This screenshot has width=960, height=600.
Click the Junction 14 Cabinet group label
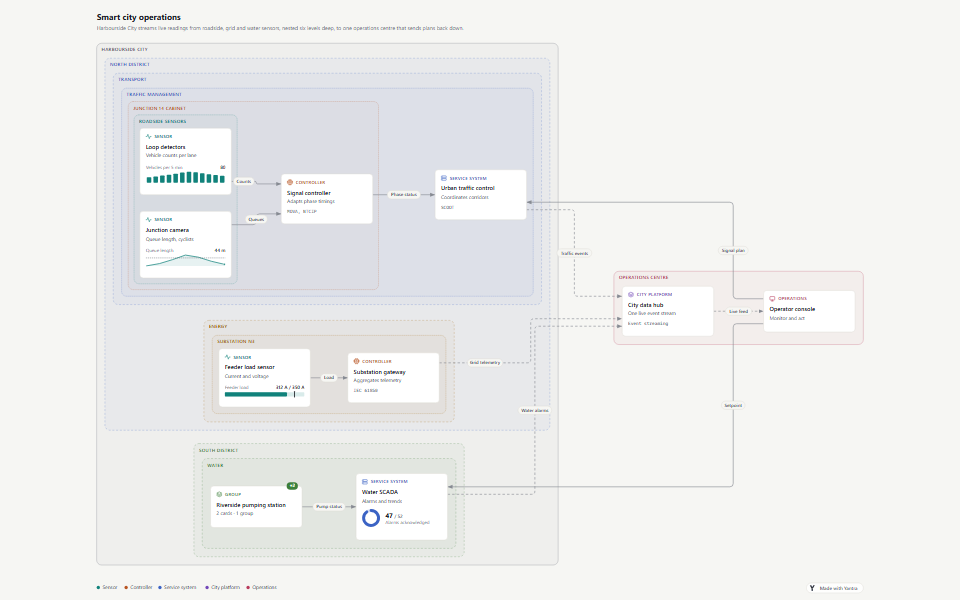[x=160, y=108]
